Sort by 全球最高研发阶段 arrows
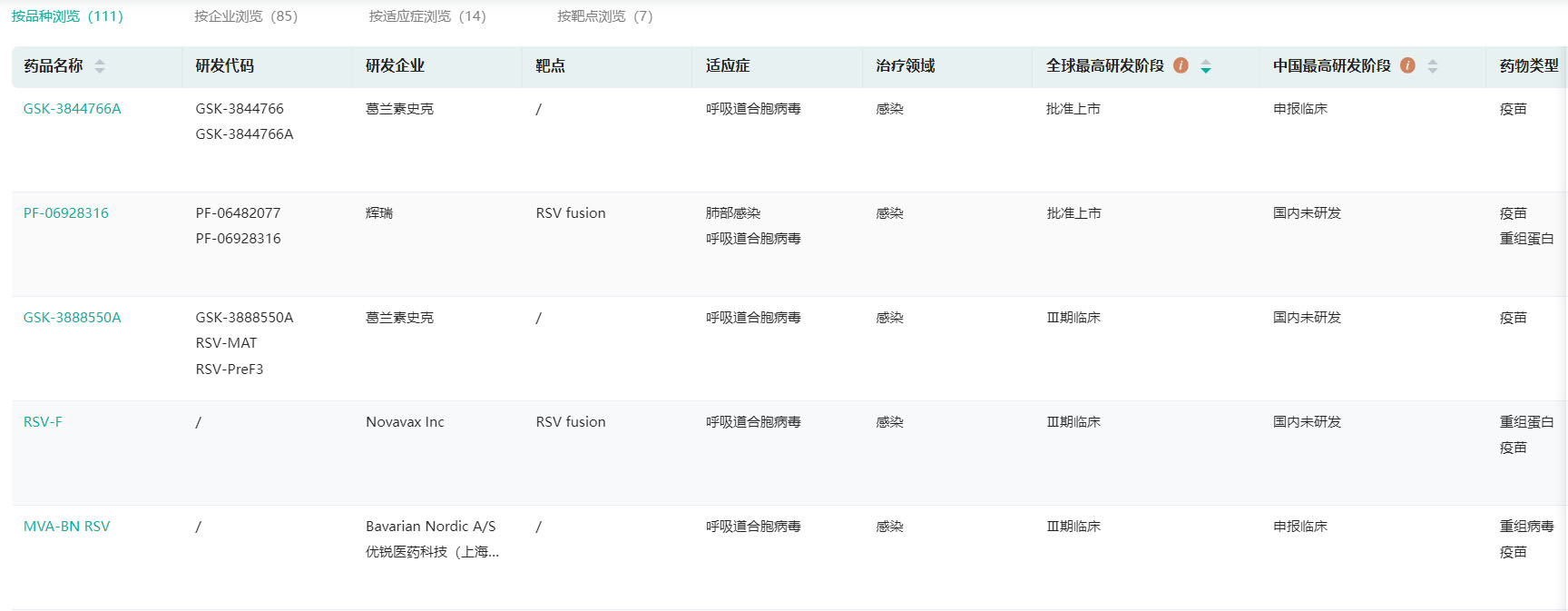The height and width of the screenshot is (611, 1568). (1206, 66)
